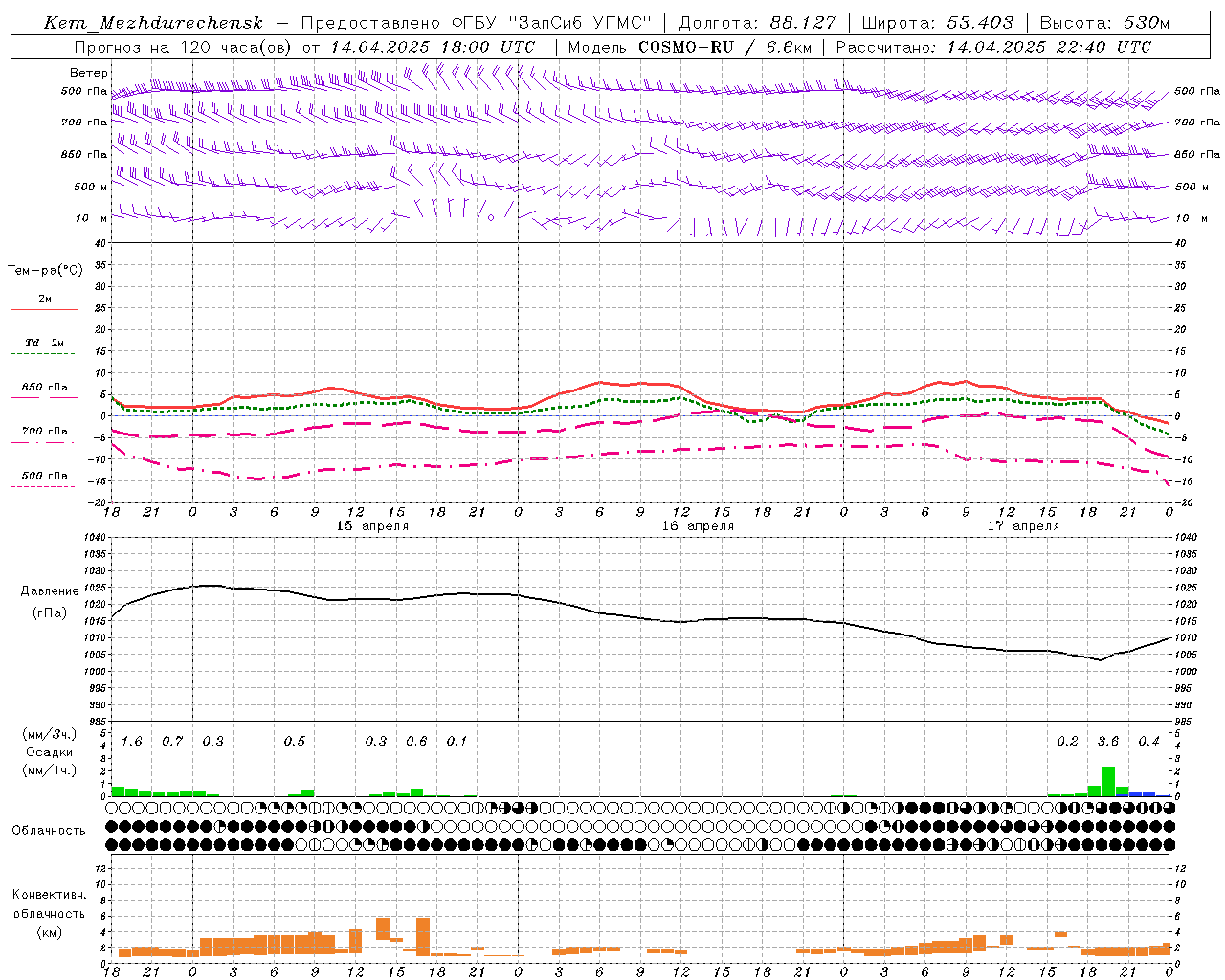Click the Облачность cloud cover label

point(49,831)
